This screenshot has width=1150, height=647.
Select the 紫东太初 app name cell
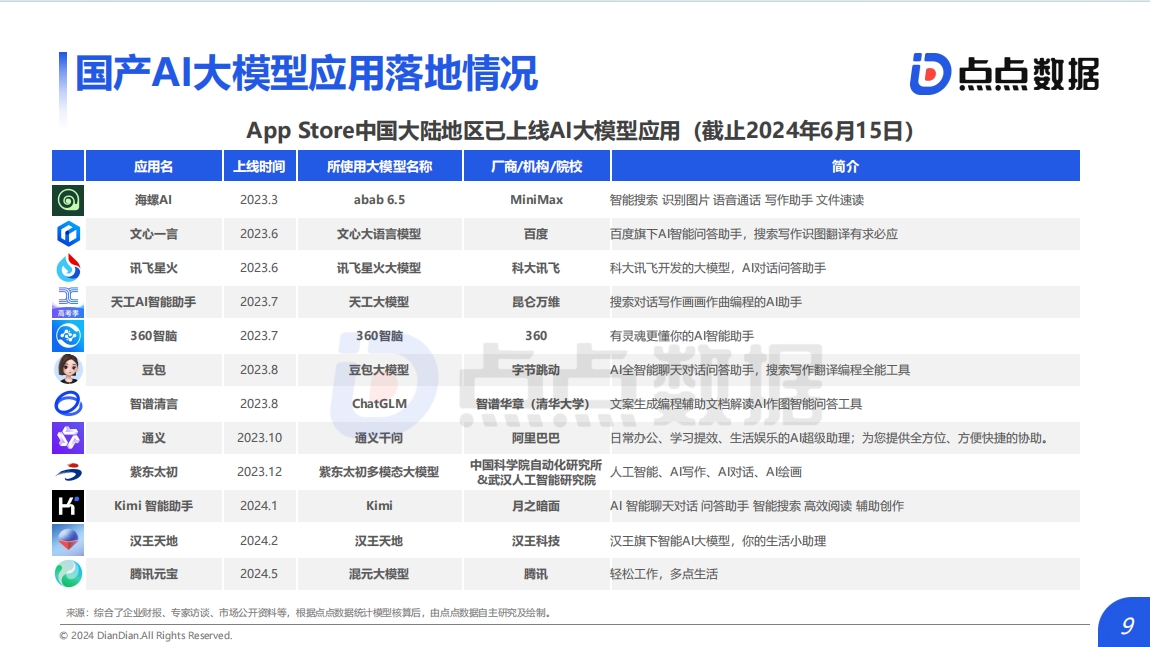tap(154, 472)
